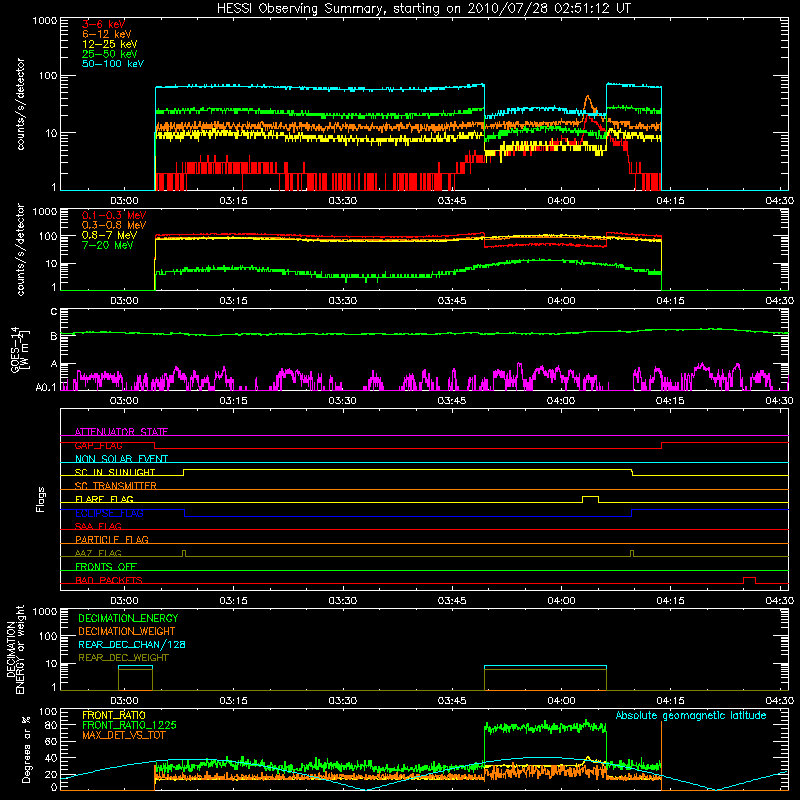Screen dimensions: 800x800
Task: Click the MAX_DET_VS_TOT legend label
Action: (x=123, y=735)
